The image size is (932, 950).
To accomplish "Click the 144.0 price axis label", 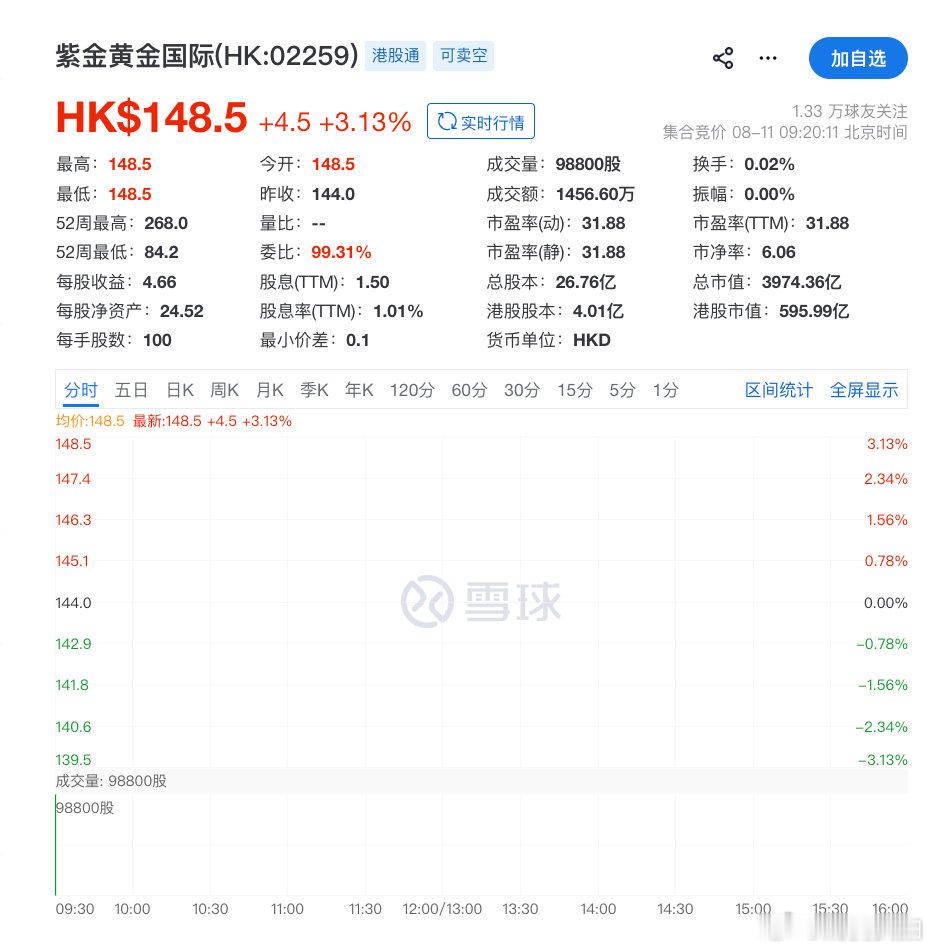I will coord(73,603).
